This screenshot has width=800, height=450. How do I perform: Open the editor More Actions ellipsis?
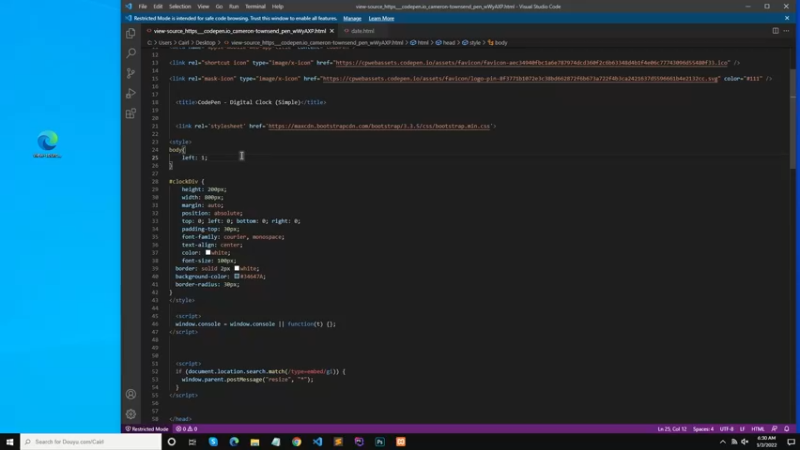coord(786,31)
